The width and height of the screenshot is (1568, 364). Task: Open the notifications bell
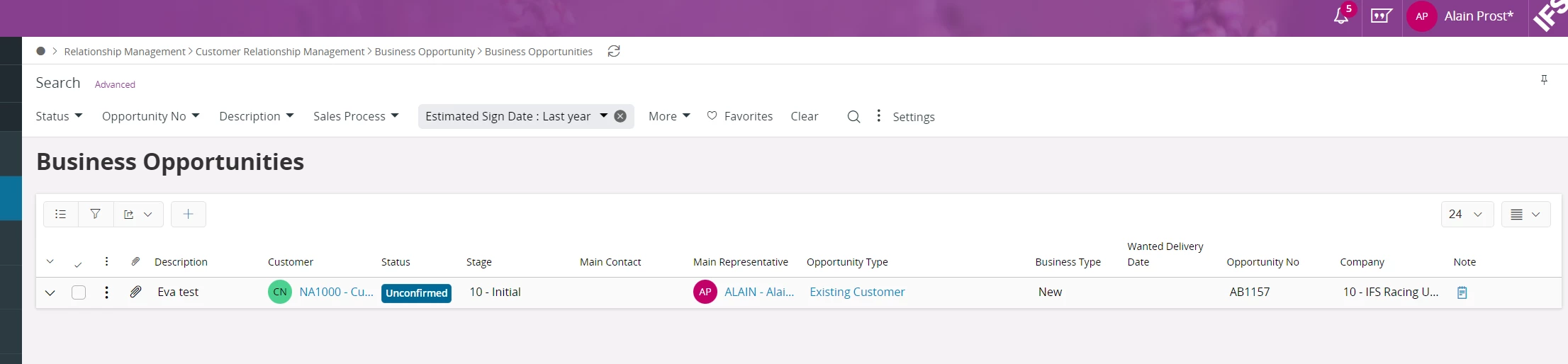tap(1340, 16)
